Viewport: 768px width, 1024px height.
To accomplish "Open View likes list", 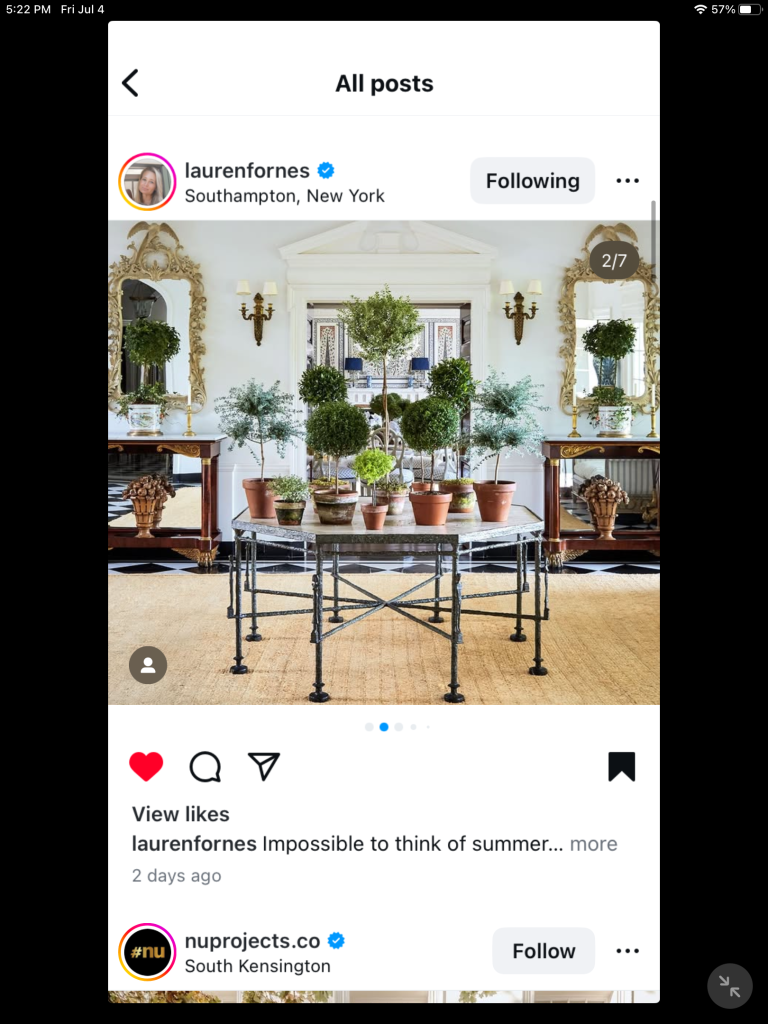I will pos(181,814).
